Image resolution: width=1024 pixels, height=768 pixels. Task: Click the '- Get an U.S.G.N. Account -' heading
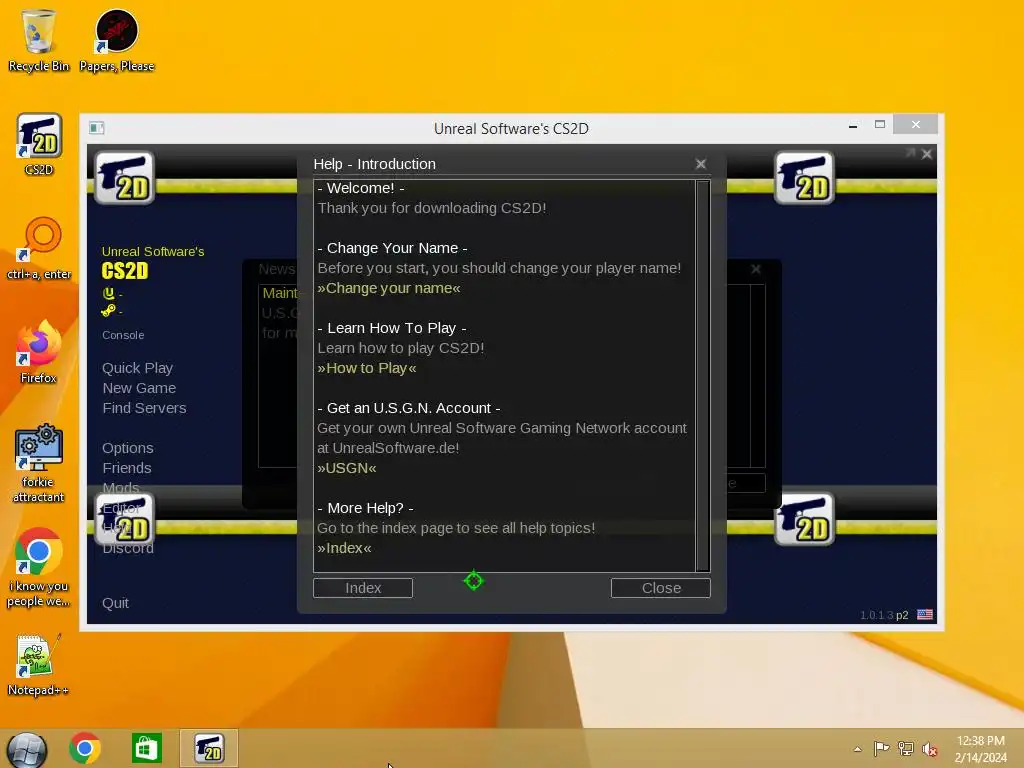coord(409,408)
